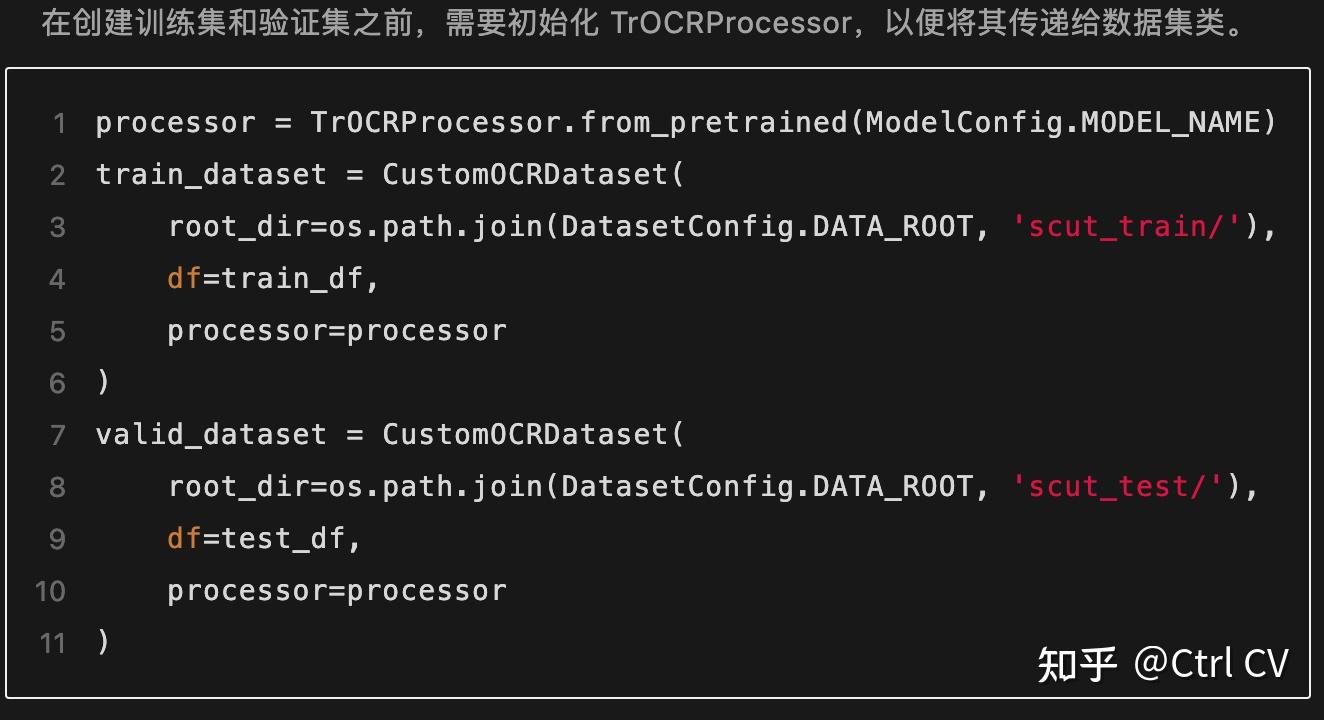Screen dimensions: 1324x720
Task: Click line number 4 in the gutter
Action: [x=58, y=280]
